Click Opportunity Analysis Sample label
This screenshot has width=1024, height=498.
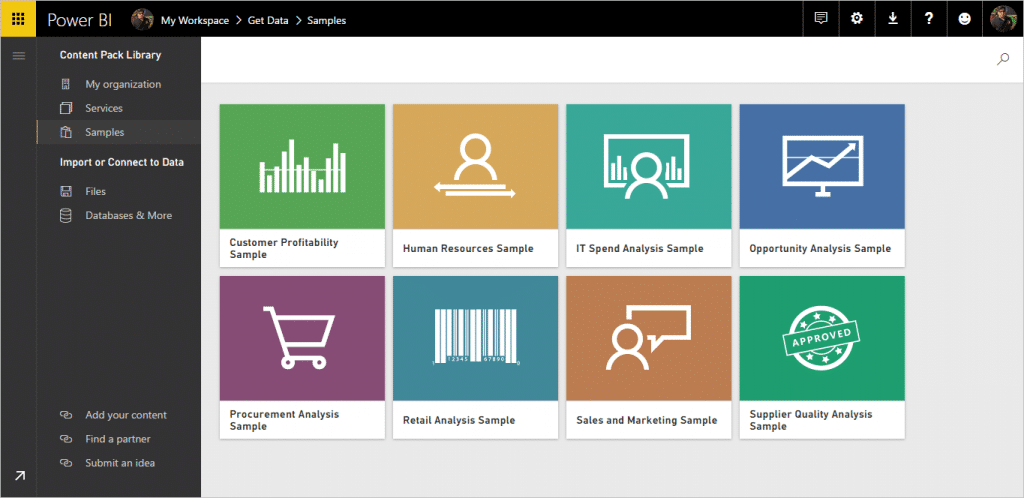(x=820, y=249)
